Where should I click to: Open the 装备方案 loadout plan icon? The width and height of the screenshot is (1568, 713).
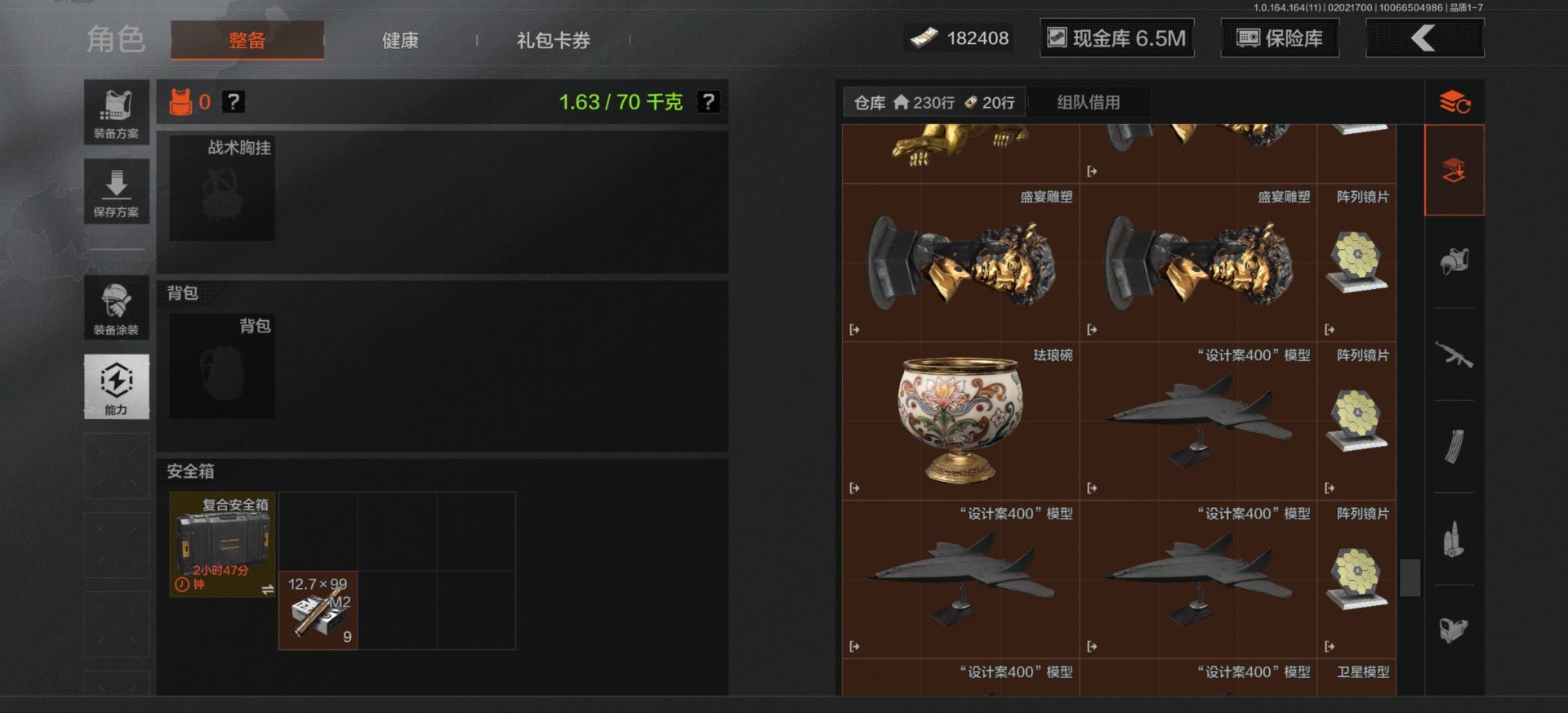coord(116,113)
